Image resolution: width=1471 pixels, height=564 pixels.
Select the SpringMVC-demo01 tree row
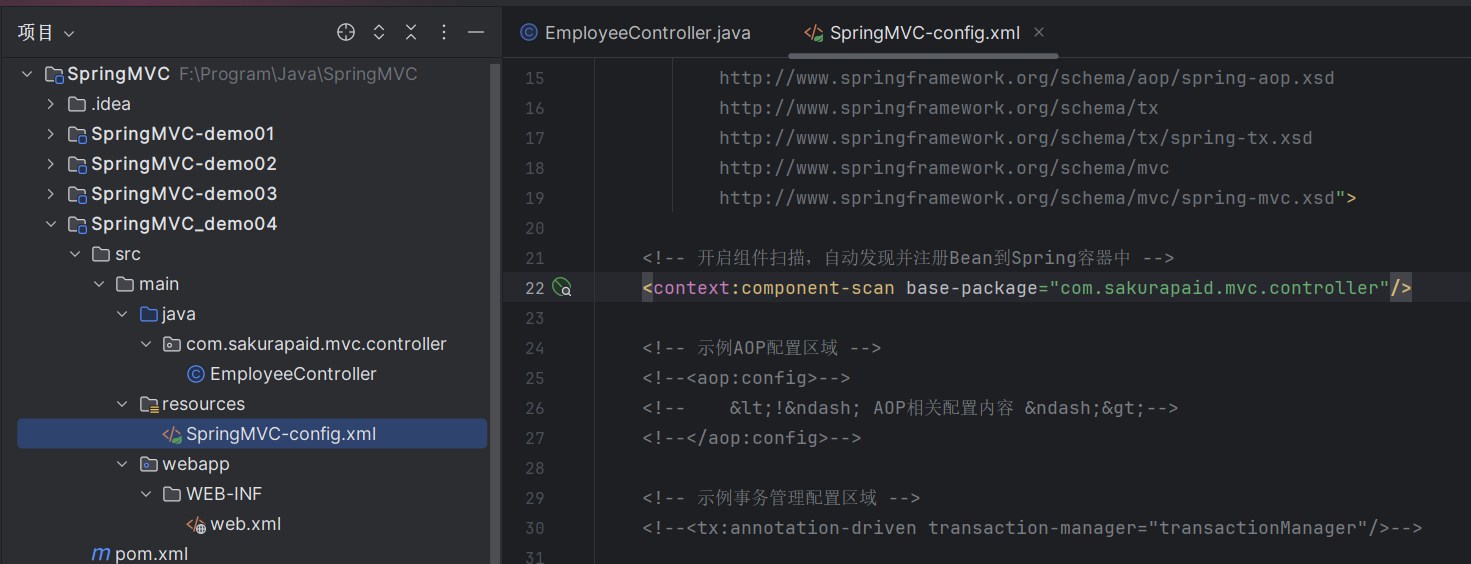pyautogui.click(x=252, y=134)
